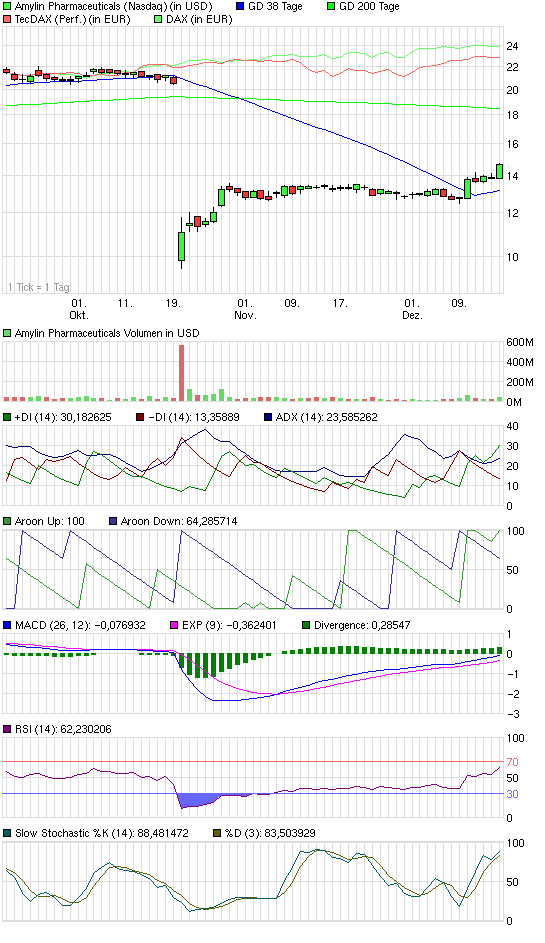
Task: Click the olive %D (3) legend swatch
Action: coord(218,834)
